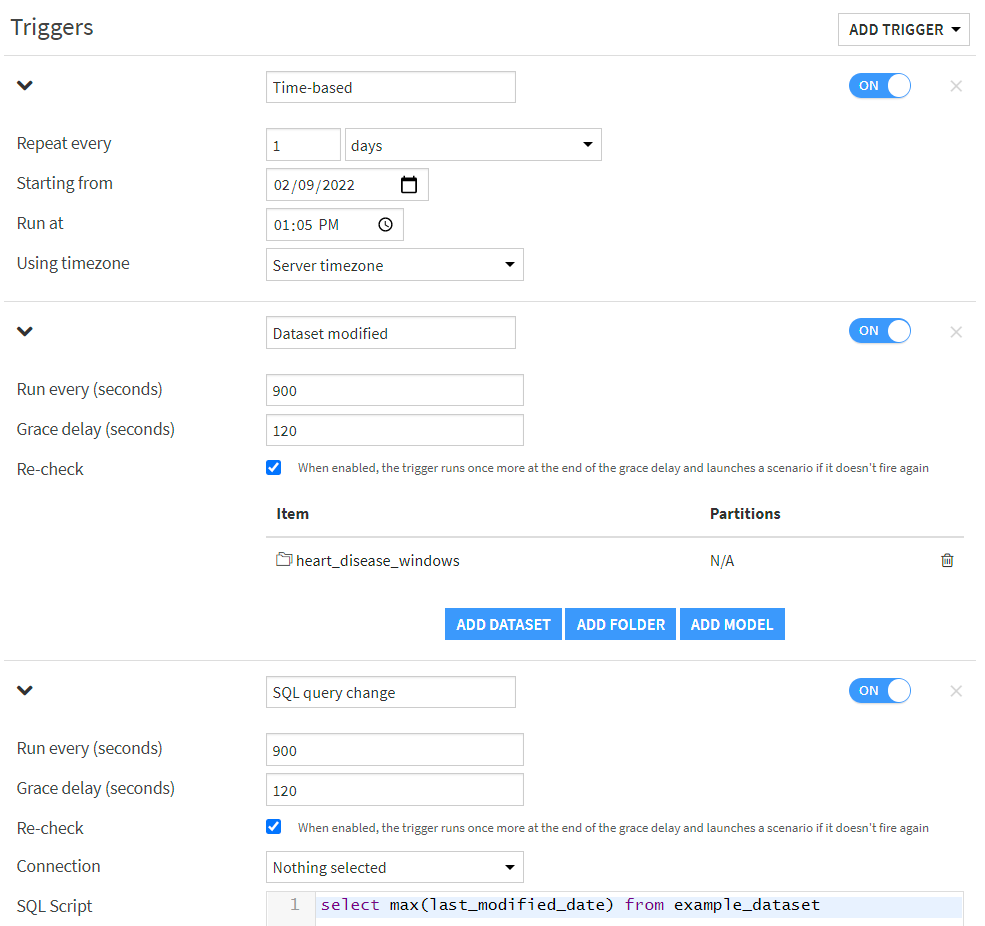Click the ADD MODEL button
985x926 pixels.
pos(732,624)
